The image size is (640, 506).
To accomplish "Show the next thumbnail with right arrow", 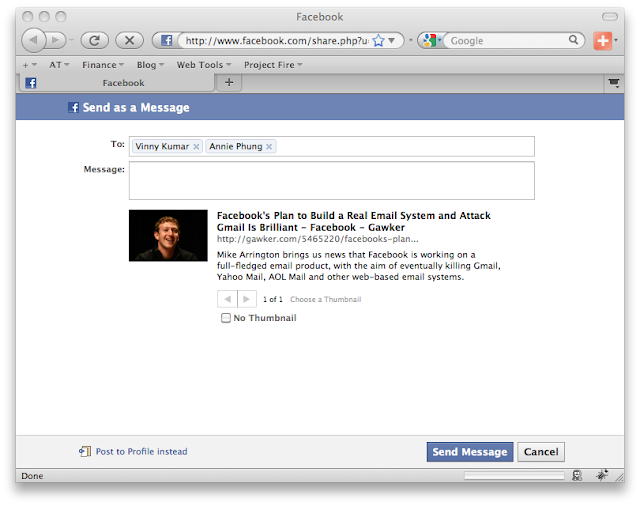I will click(247, 299).
